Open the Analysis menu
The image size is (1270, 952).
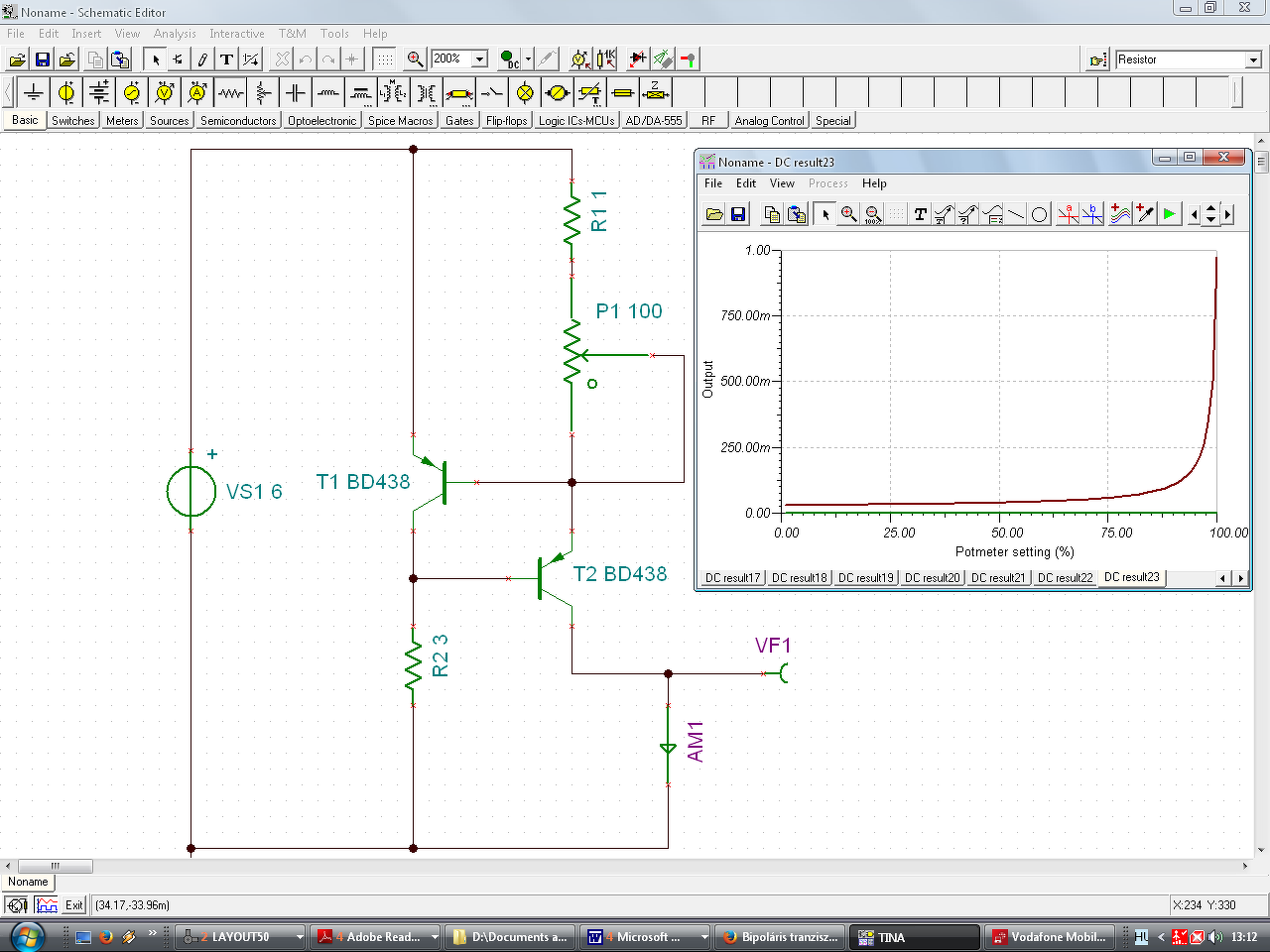coord(175,34)
